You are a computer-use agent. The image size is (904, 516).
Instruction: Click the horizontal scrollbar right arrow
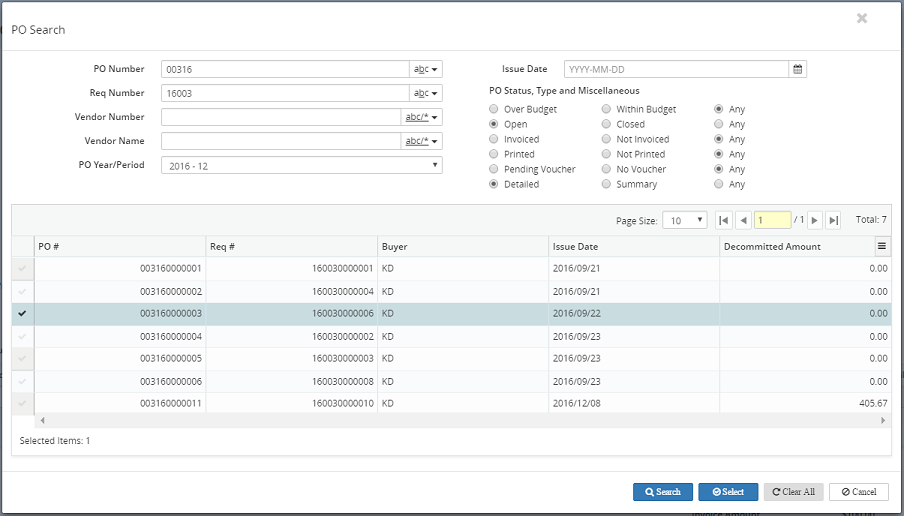(883, 420)
